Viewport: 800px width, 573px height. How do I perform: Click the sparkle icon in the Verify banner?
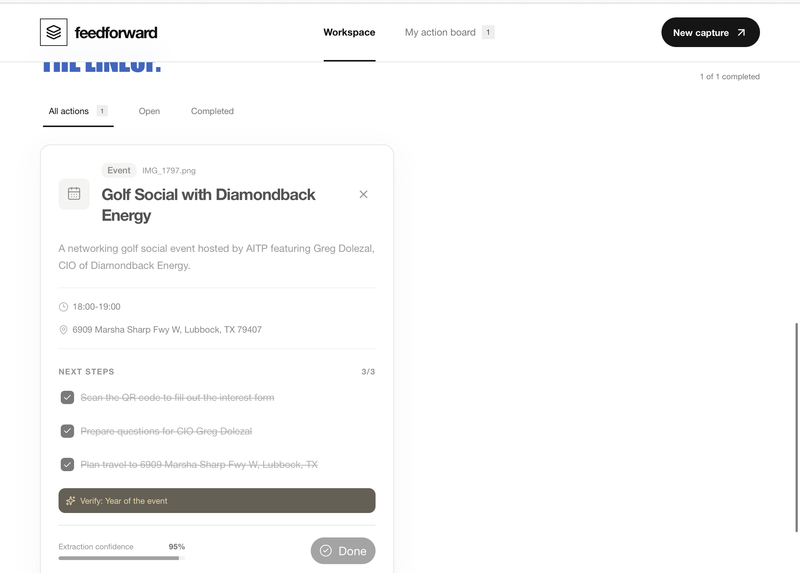tap(70, 501)
